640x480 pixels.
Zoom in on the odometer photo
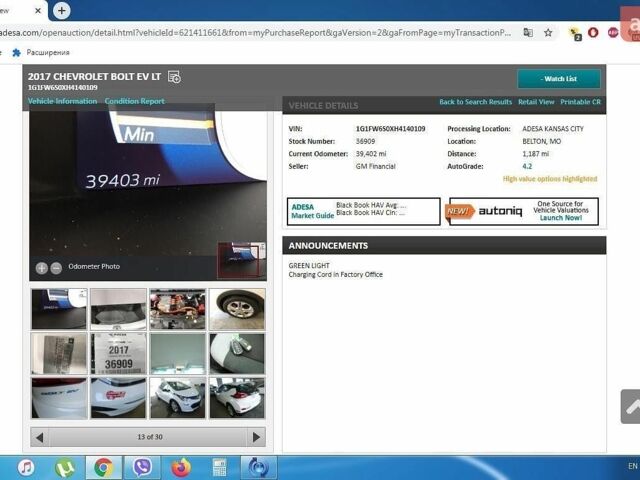pyautogui.click(x=41, y=268)
